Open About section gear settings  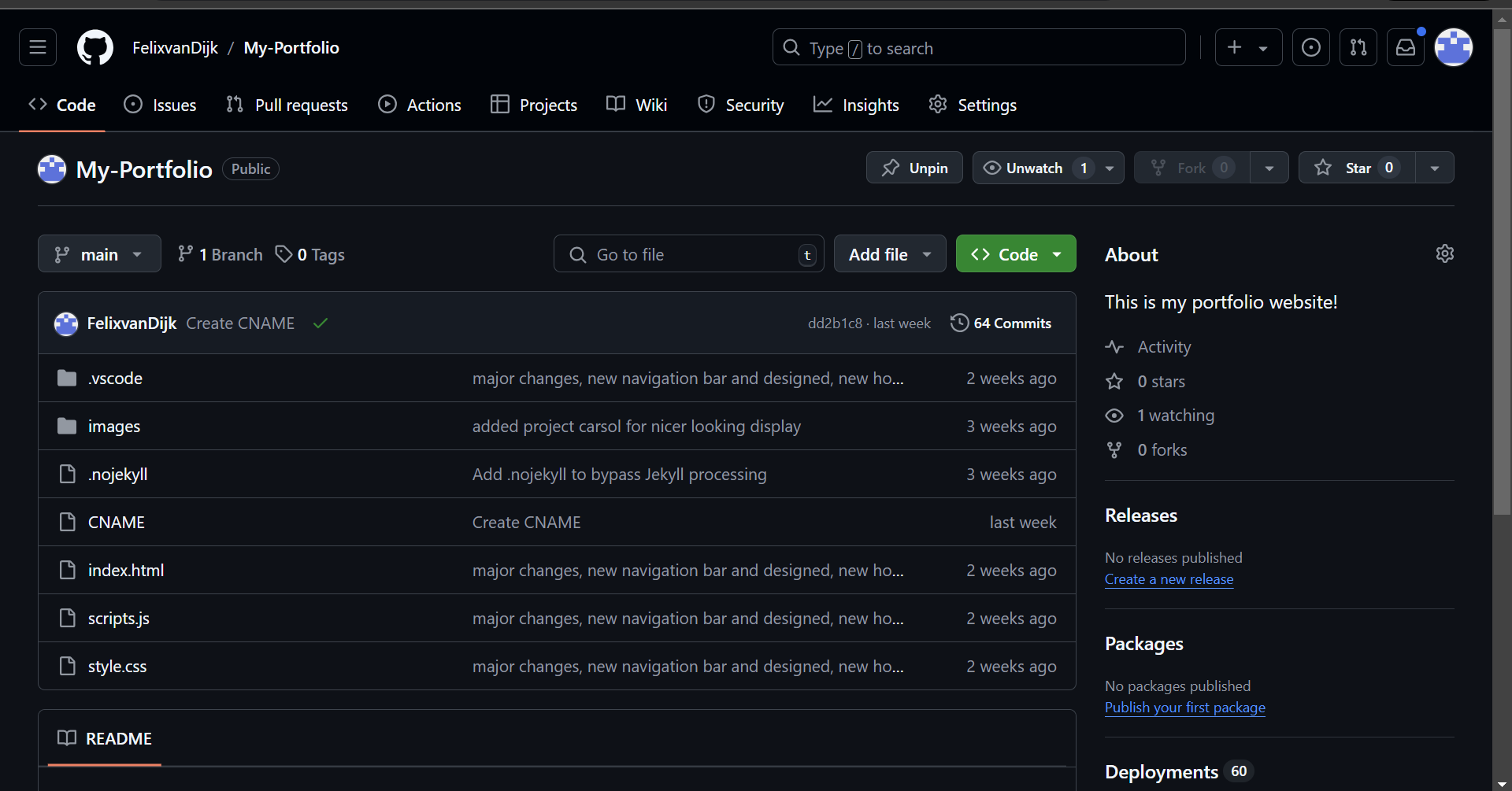(x=1445, y=253)
